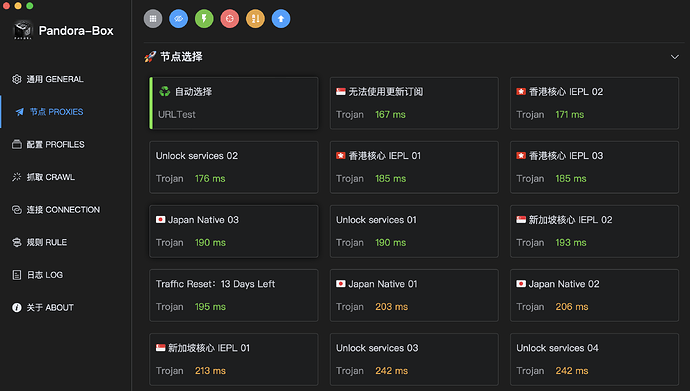
Task: Select the Unlock services 01 node
Action: pos(414,231)
